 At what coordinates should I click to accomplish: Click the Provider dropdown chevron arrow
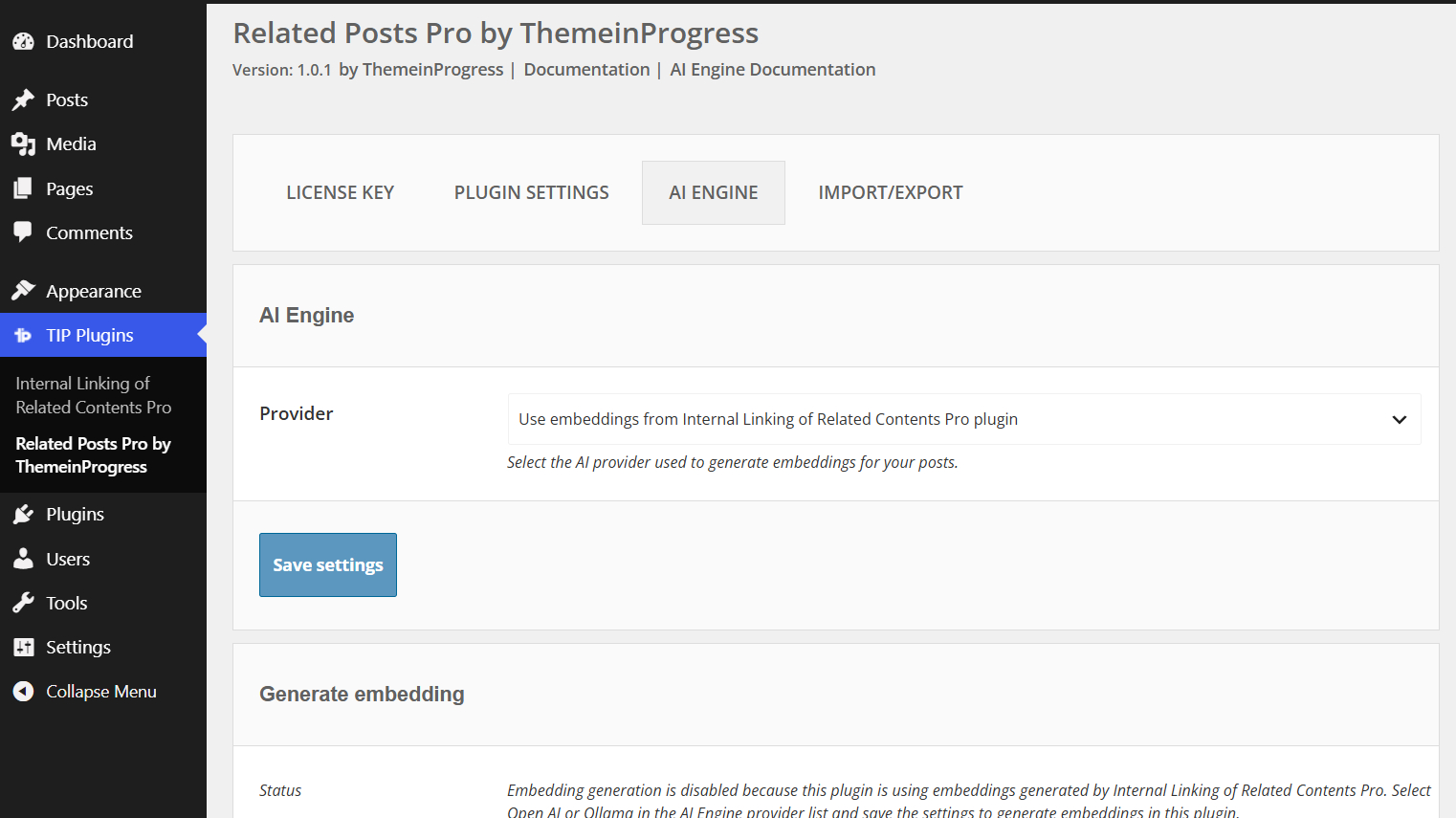point(1400,419)
